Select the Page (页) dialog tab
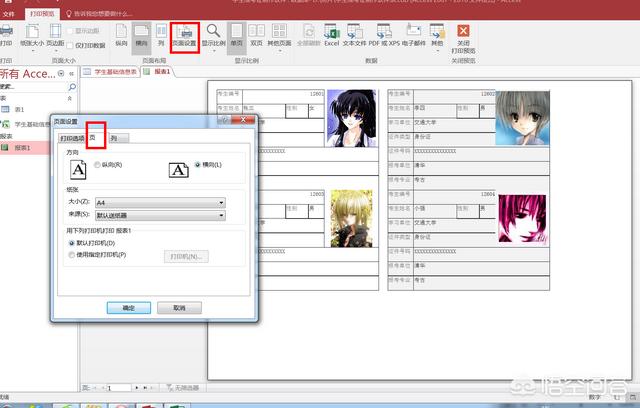The width and height of the screenshot is (640, 408). tap(96, 137)
